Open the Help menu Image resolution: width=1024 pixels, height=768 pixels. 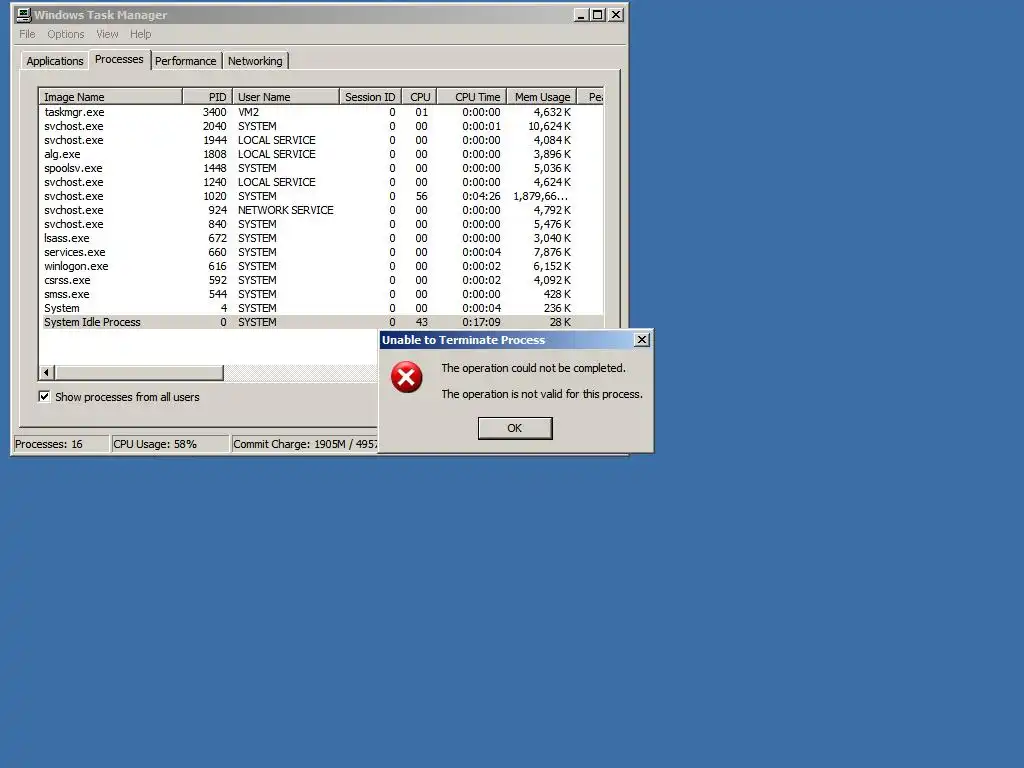click(140, 34)
